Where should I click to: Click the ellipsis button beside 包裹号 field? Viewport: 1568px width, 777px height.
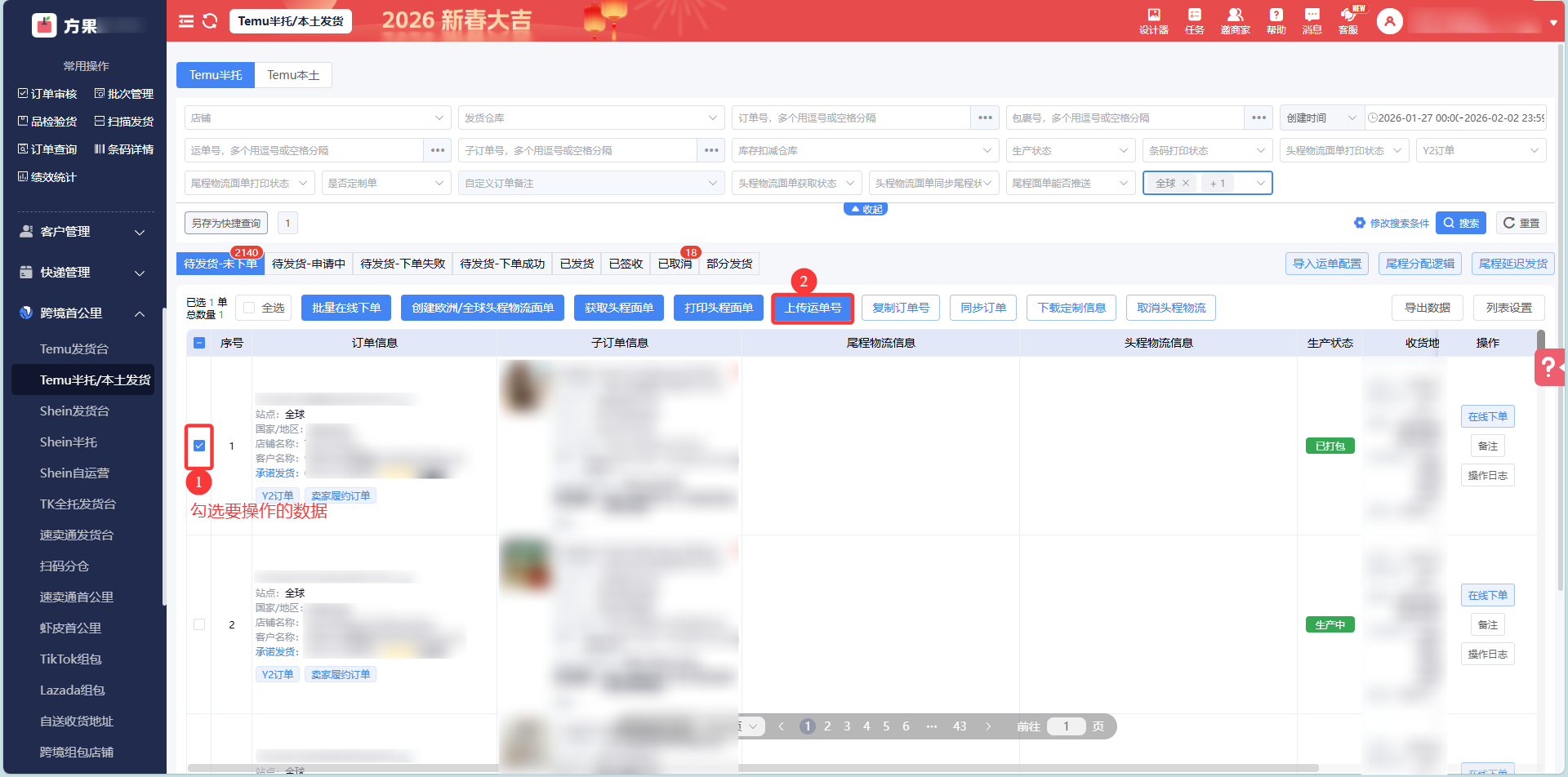[1258, 118]
